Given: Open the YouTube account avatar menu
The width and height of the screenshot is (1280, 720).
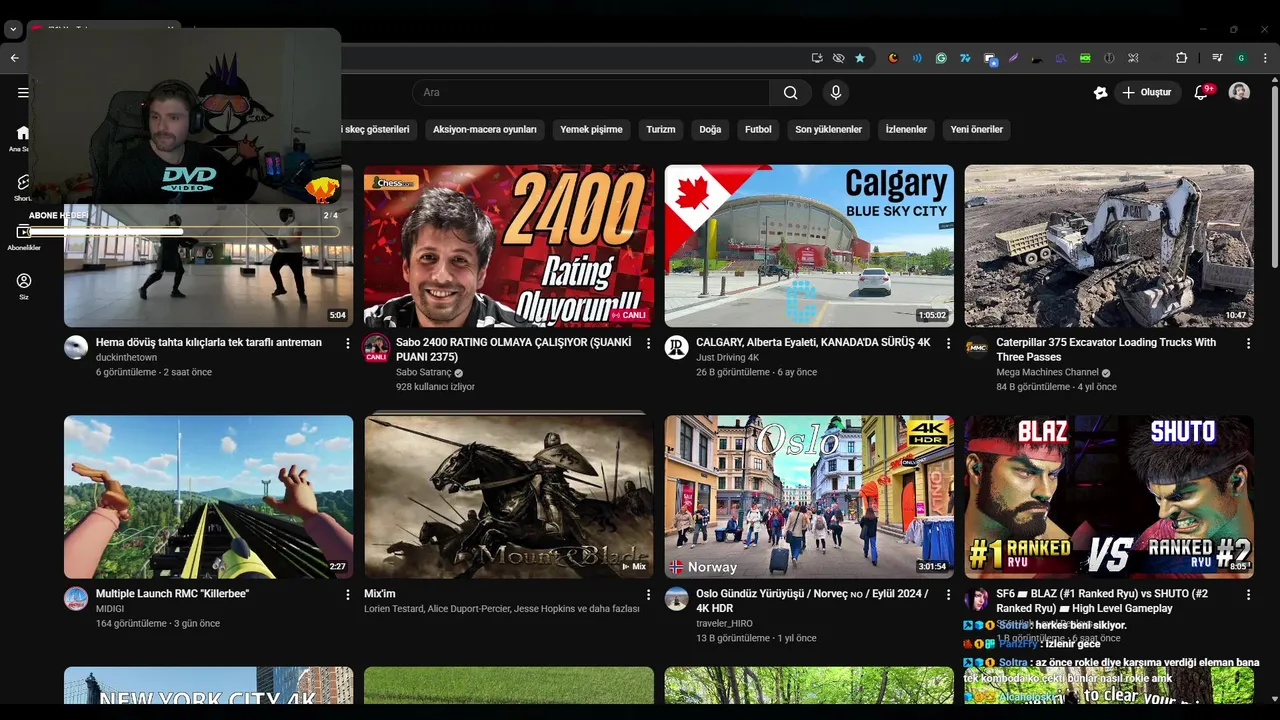Looking at the screenshot, I should pyautogui.click(x=1239, y=92).
